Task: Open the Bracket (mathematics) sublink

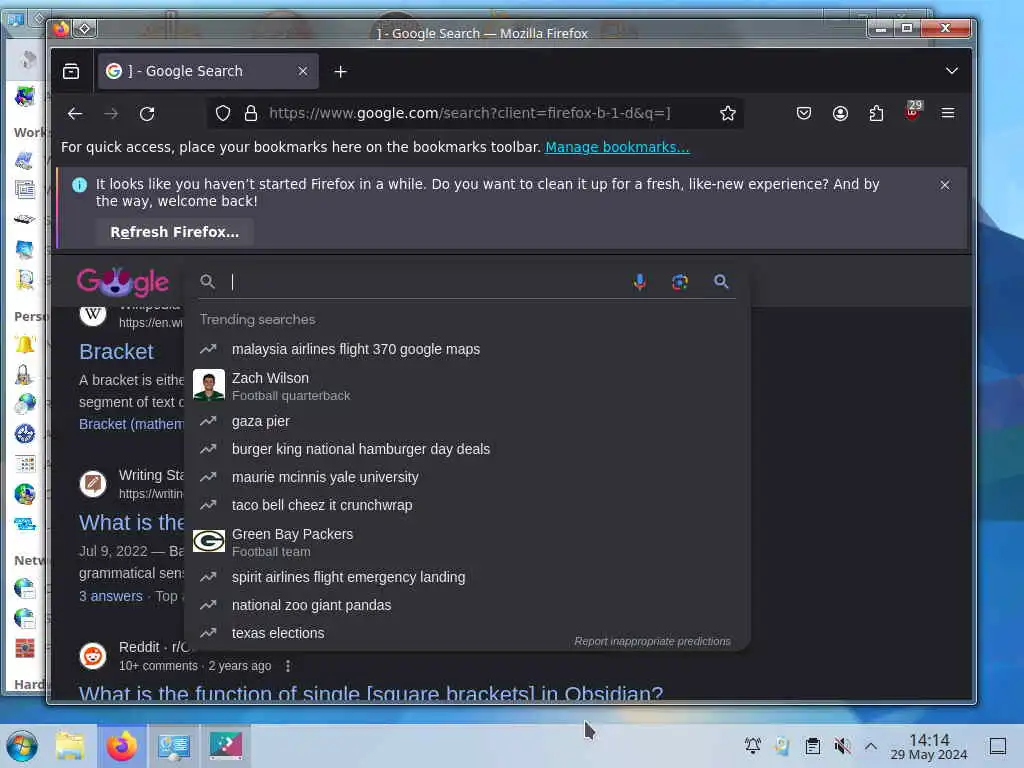Action: pyautogui.click(x=131, y=424)
